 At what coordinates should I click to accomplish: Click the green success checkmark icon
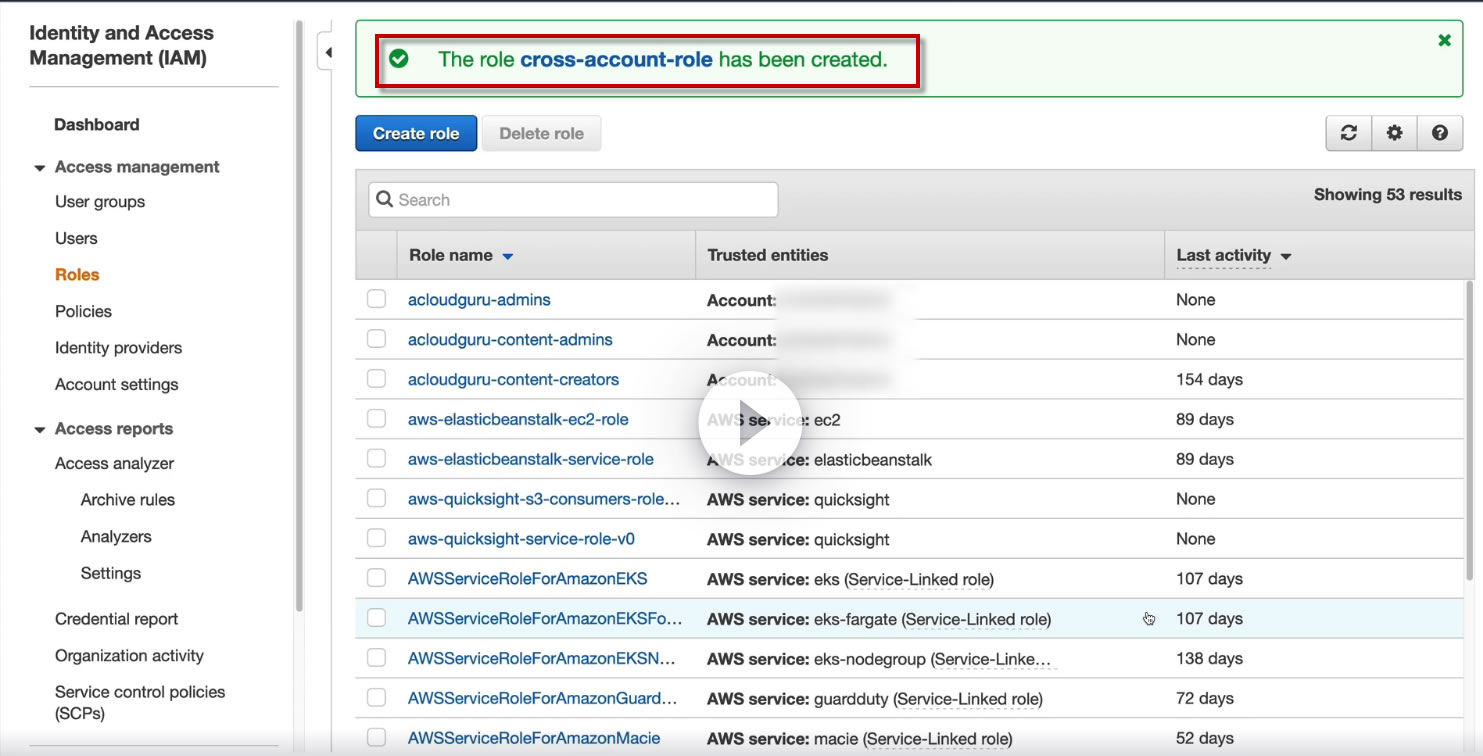399,59
